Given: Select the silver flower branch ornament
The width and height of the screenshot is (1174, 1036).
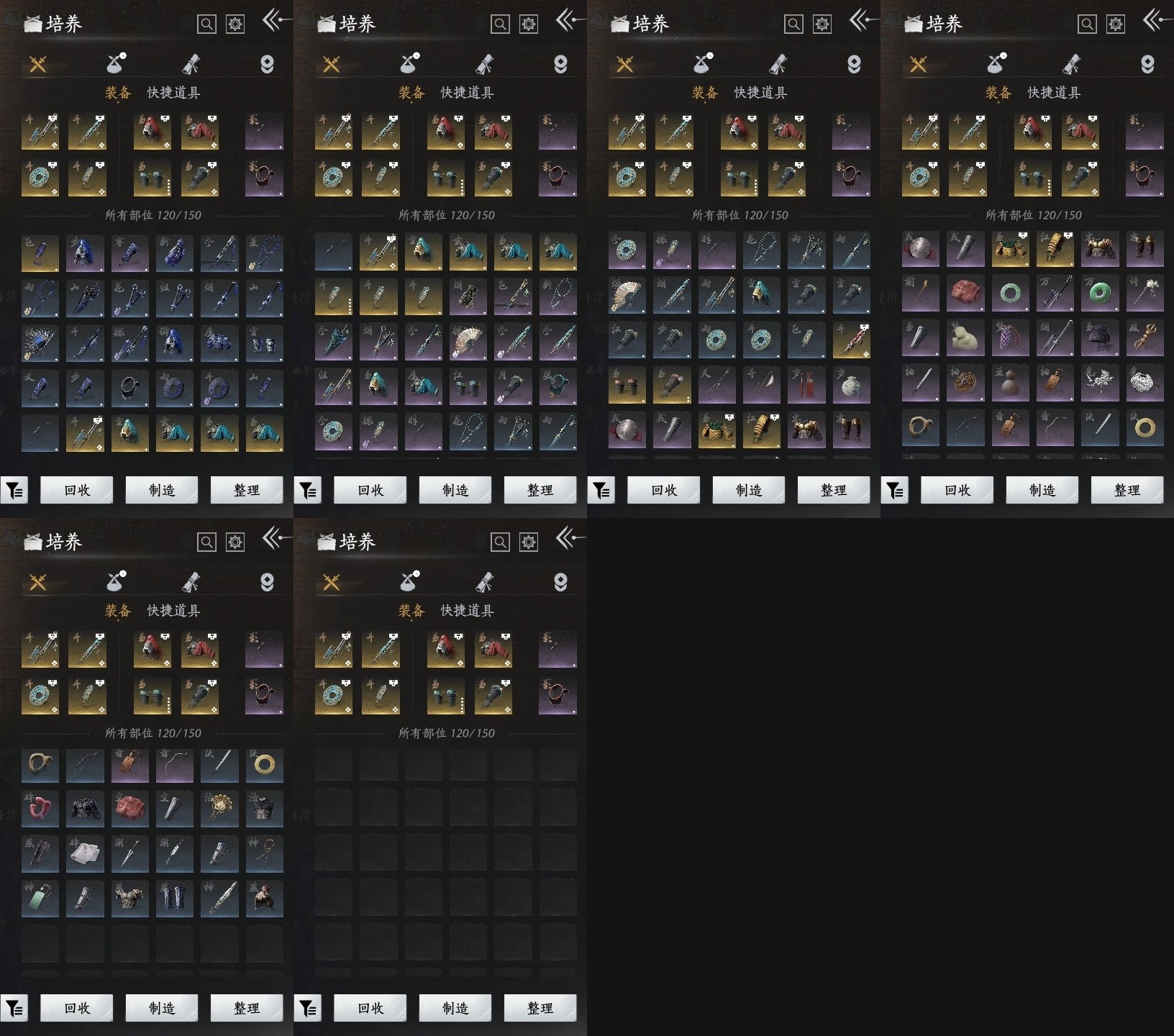Looking at the screenshot, I should point(1100,383).
